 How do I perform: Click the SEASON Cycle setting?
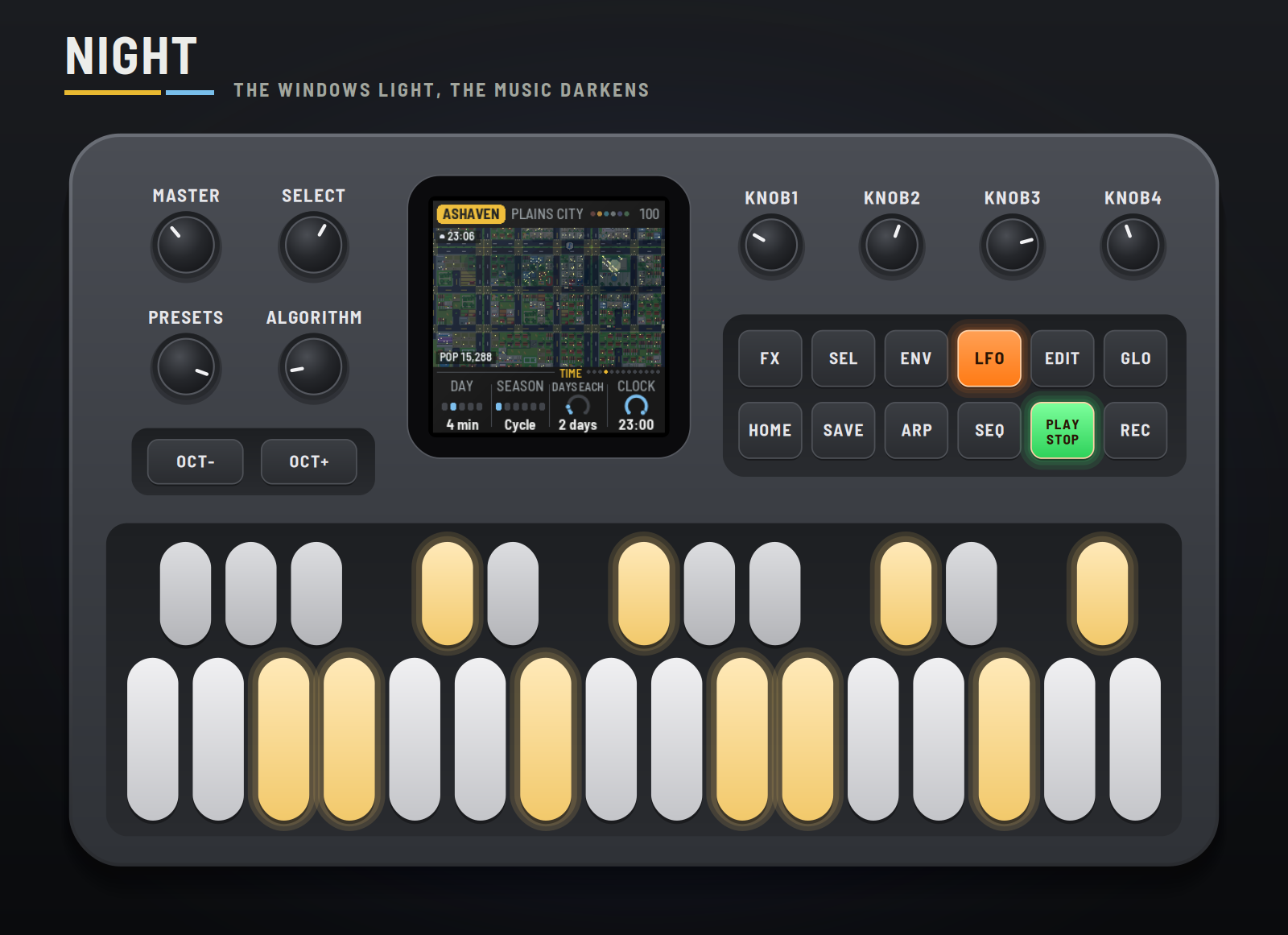pyautogui.click(x=520, y=405)
